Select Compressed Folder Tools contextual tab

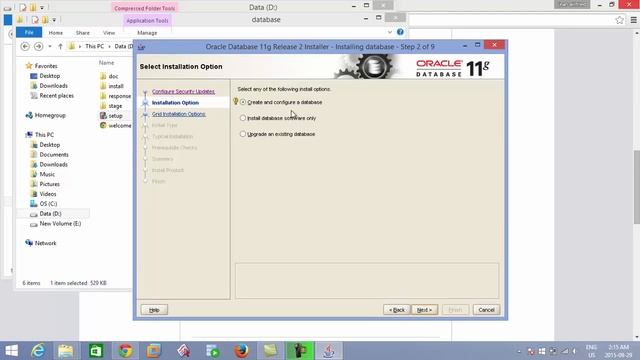(x=144, y=8)
